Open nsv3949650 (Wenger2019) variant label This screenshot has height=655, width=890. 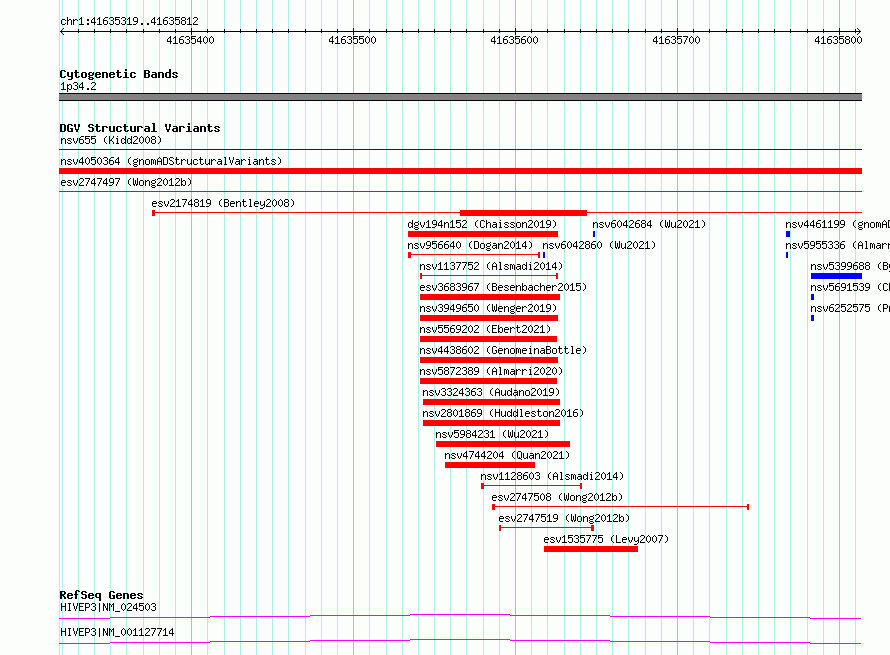[x=488, y=308]
